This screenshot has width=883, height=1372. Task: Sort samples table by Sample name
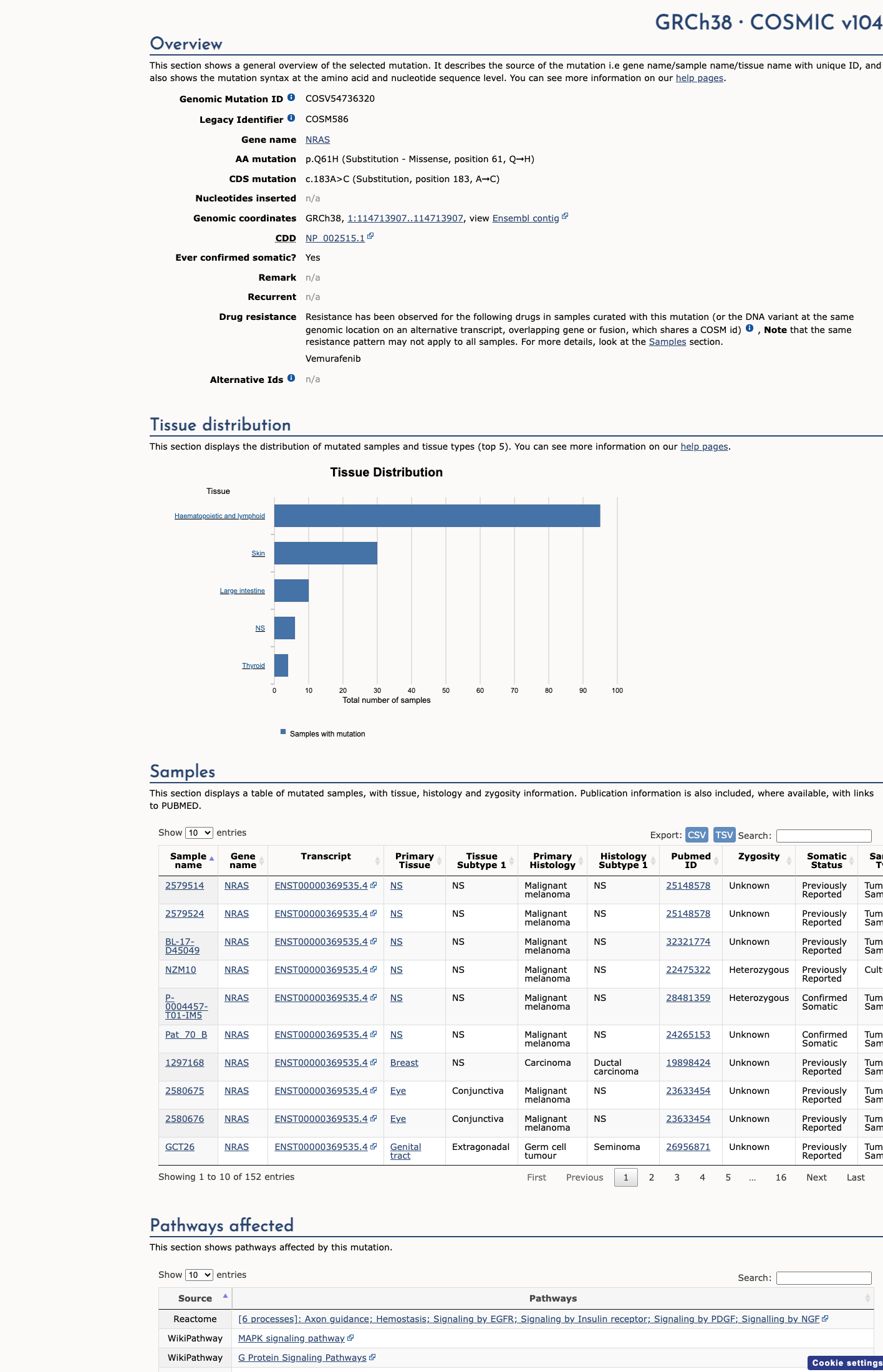(188, 861)
